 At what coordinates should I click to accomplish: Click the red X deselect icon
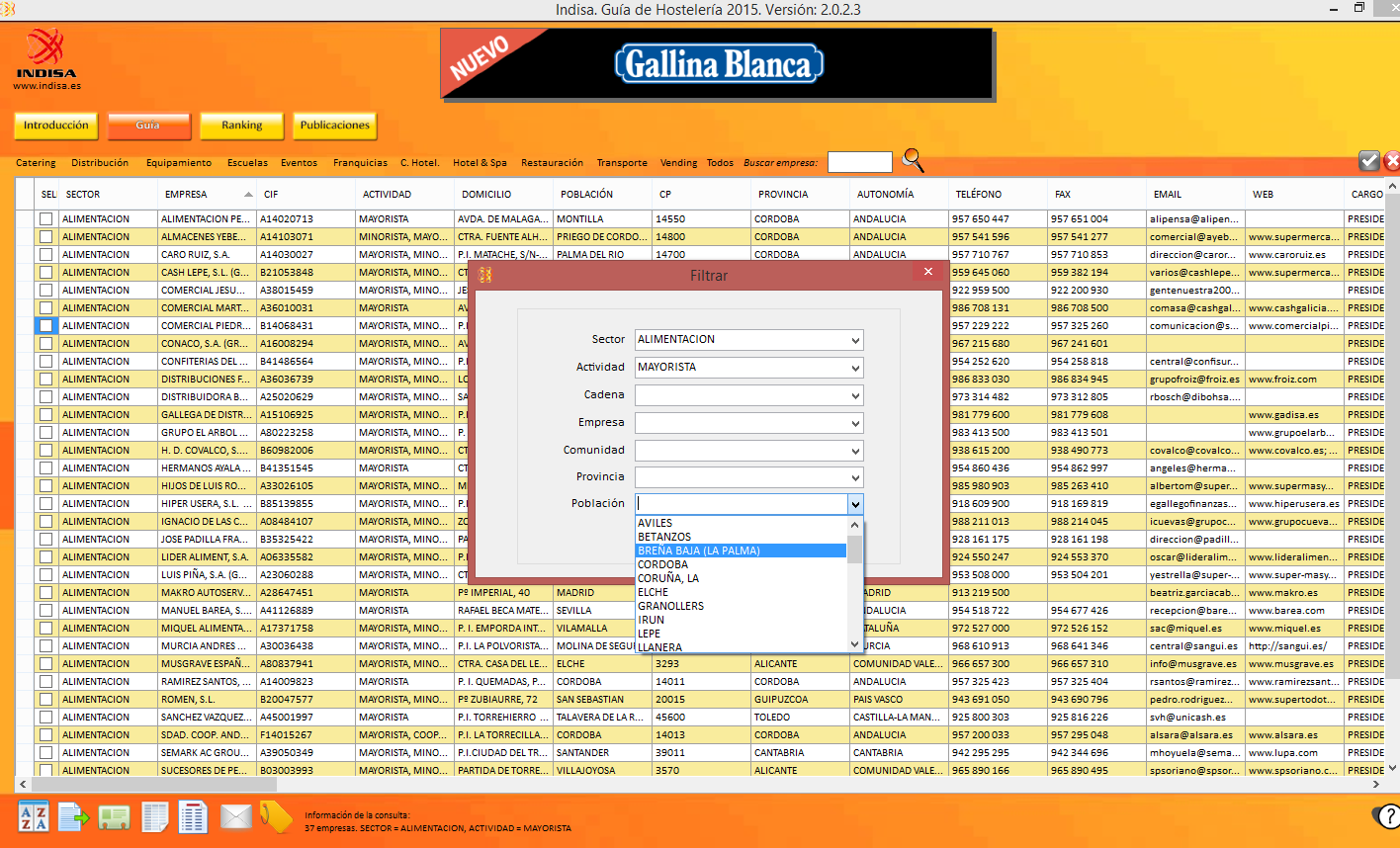point(1391,160)
